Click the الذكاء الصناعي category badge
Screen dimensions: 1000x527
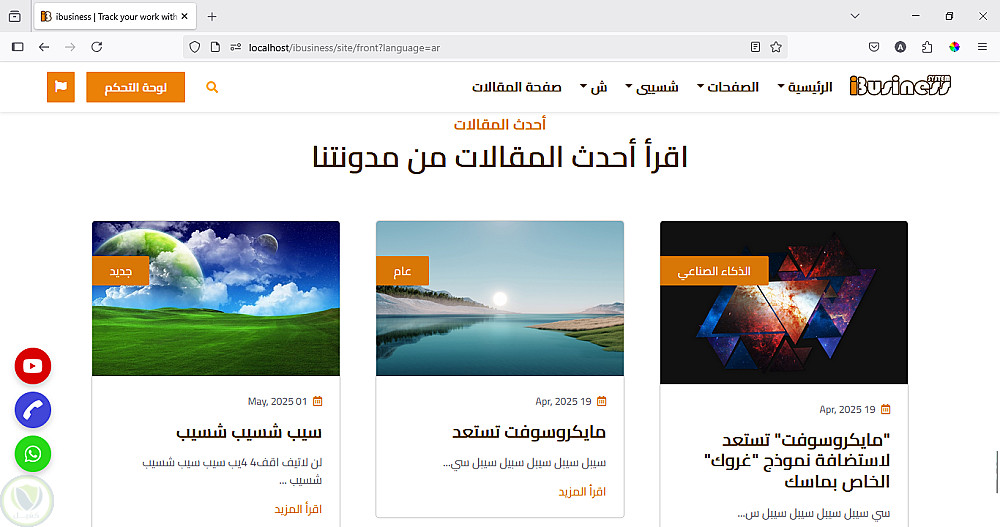coord(714,271)
